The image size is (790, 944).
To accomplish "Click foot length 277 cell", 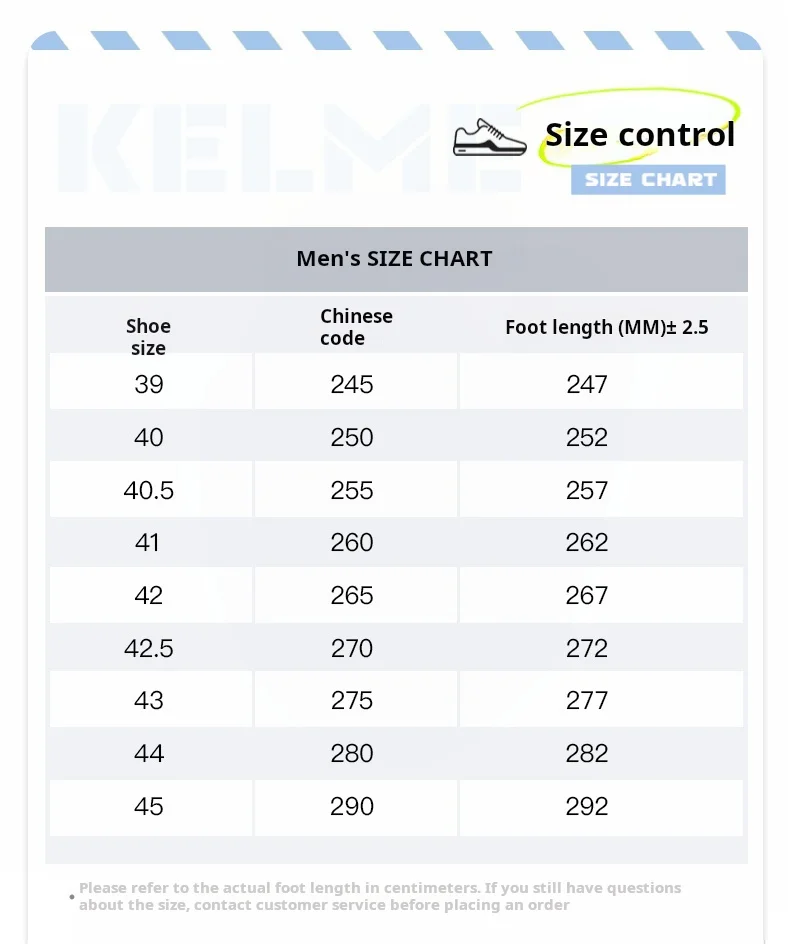I will pos(587,700).
